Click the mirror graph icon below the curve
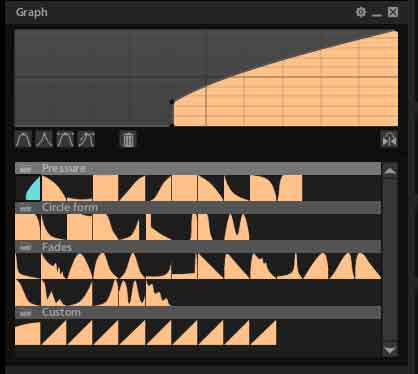 click(389, 139)
